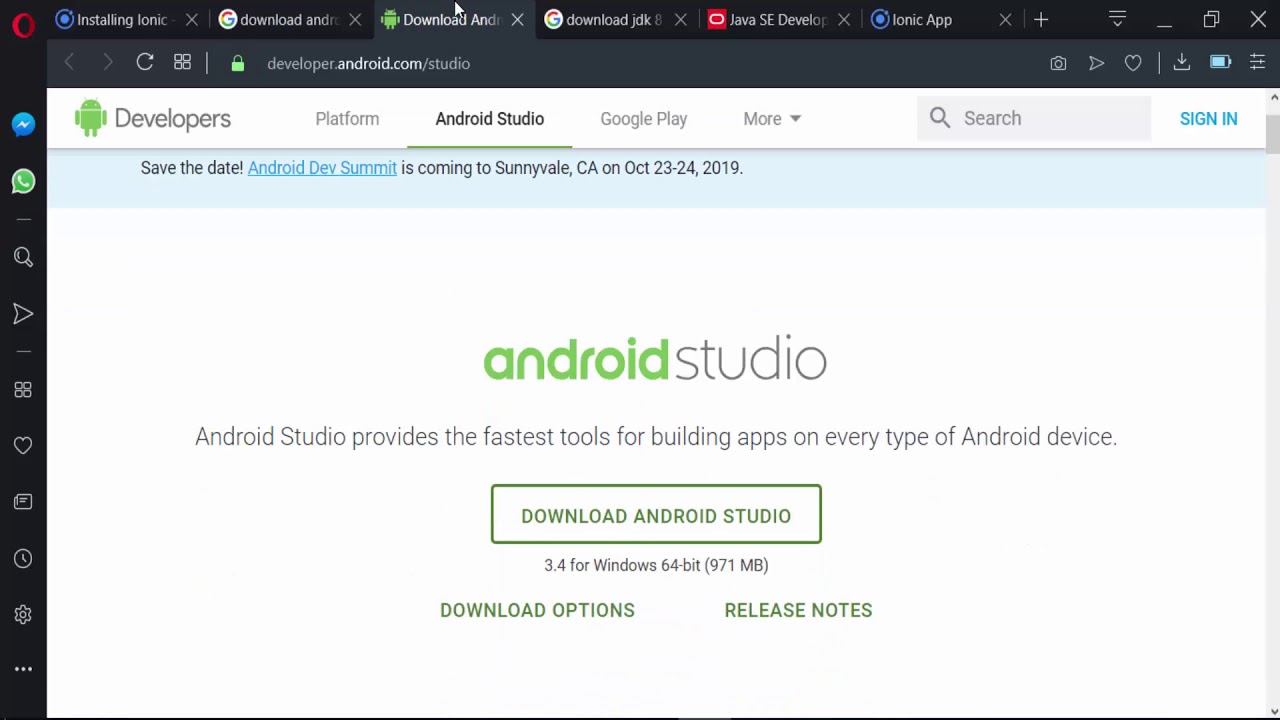Open Platform navigation item
Image resolution: width=1280 pixels, height=720 pixels.
click(x=347, y=118)
